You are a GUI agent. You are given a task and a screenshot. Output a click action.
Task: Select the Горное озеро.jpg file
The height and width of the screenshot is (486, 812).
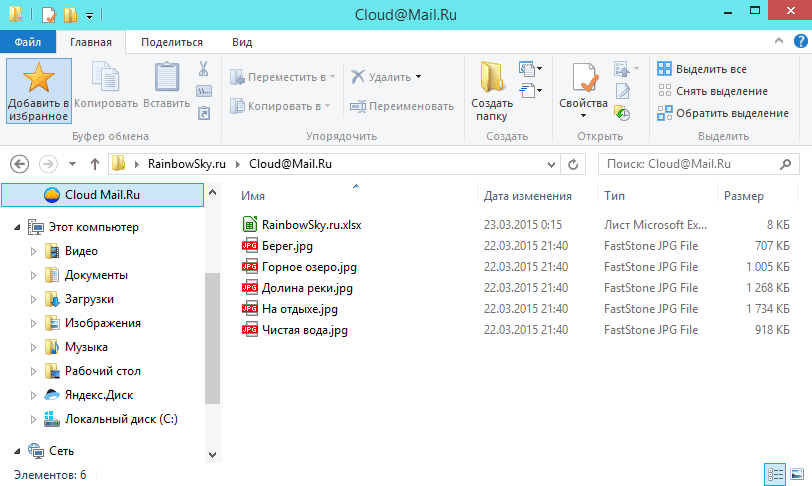pyautogui.click(x=309, y=267)
